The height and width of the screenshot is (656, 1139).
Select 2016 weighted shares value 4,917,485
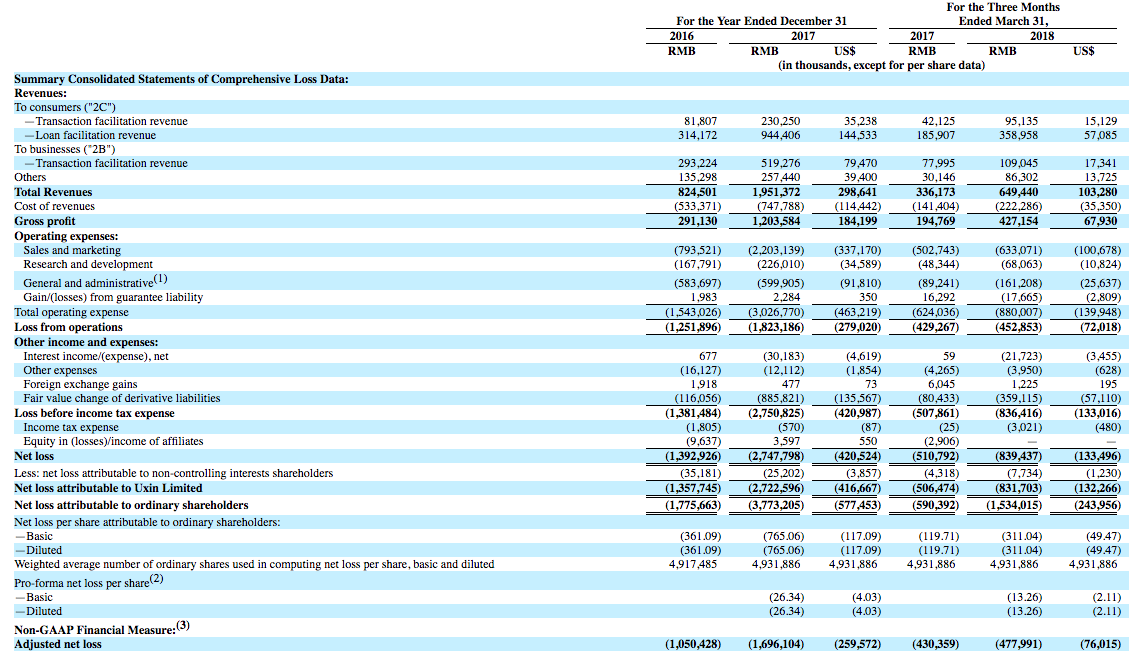[x=693, y=564]
